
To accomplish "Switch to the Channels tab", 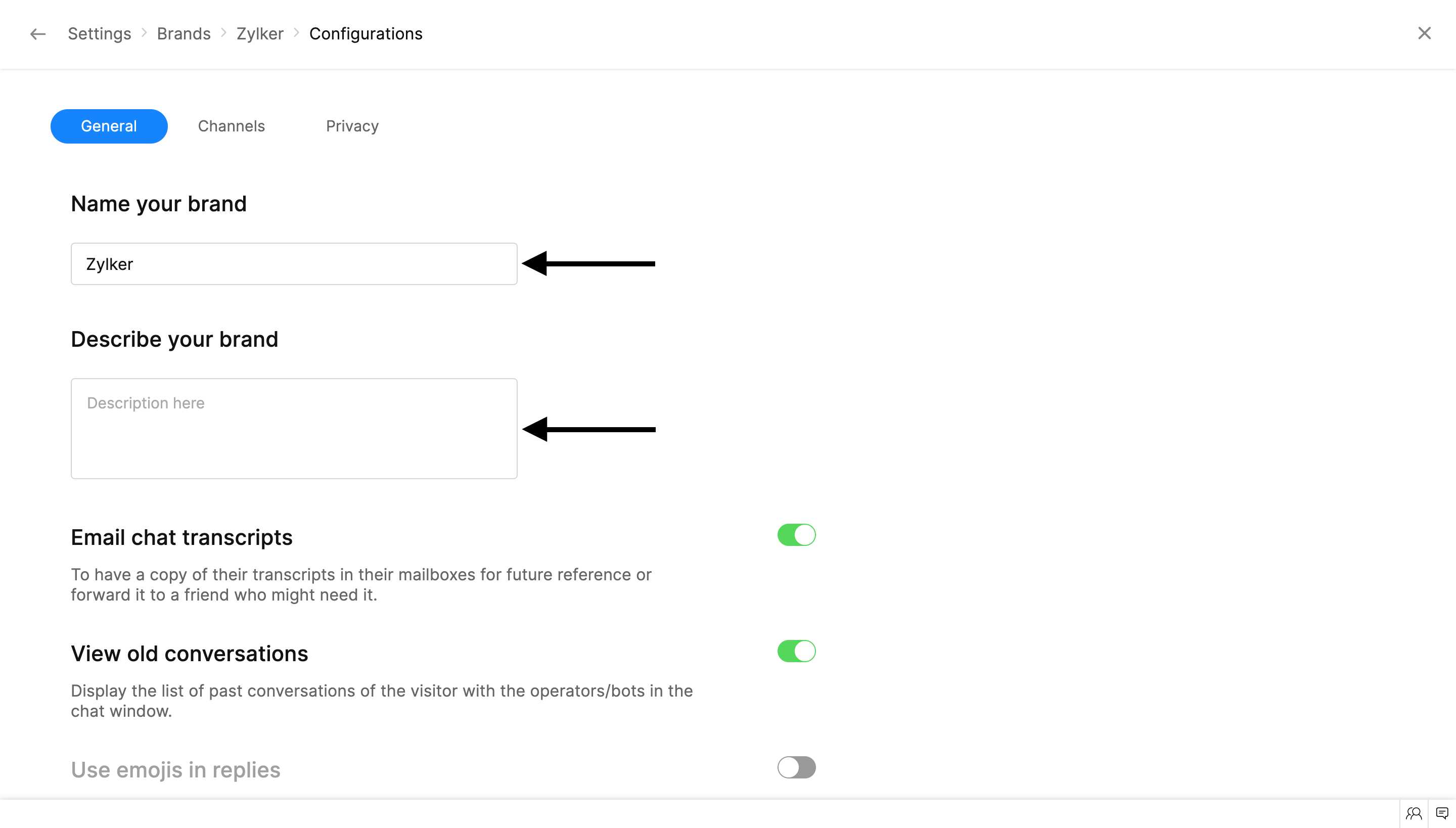I will pyautogui.click(x=231, y=126).
